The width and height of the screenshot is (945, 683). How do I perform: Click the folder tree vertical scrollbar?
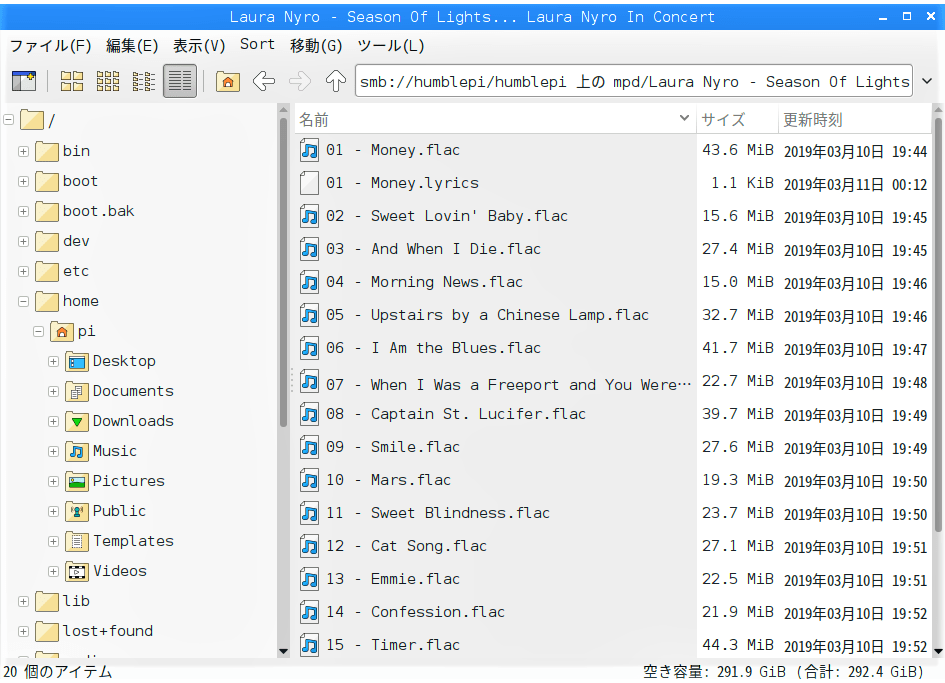283,271
